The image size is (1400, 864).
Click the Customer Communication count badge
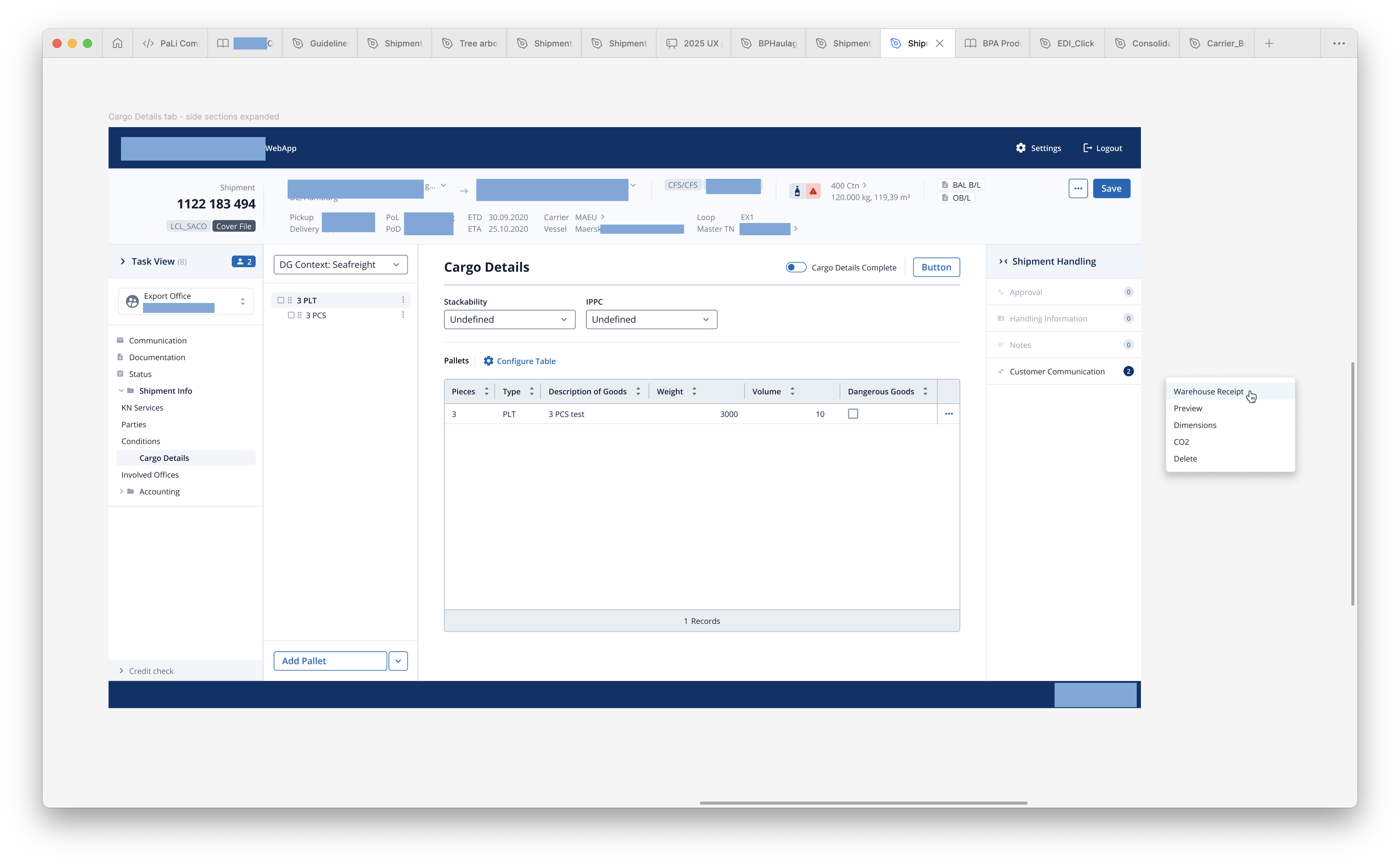tap(1128, 371)
